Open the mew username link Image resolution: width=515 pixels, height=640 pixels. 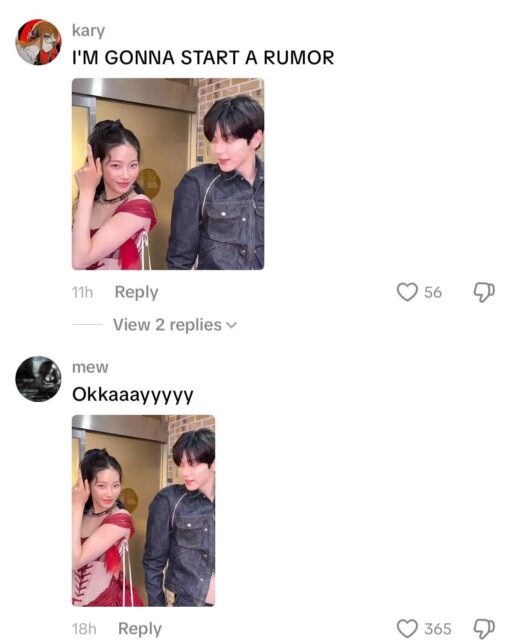90,367
